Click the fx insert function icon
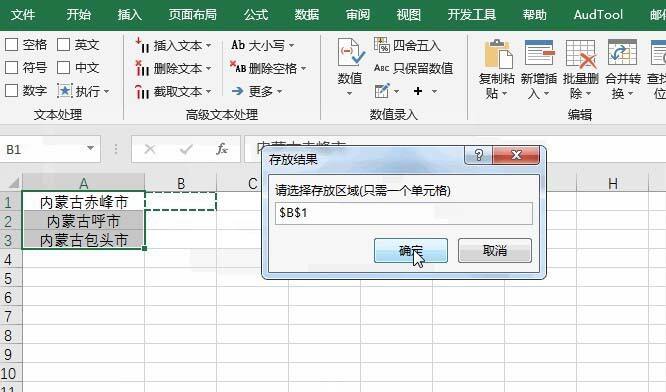The width and height of the screenshot is (666, 392). [x=222, y=149]
